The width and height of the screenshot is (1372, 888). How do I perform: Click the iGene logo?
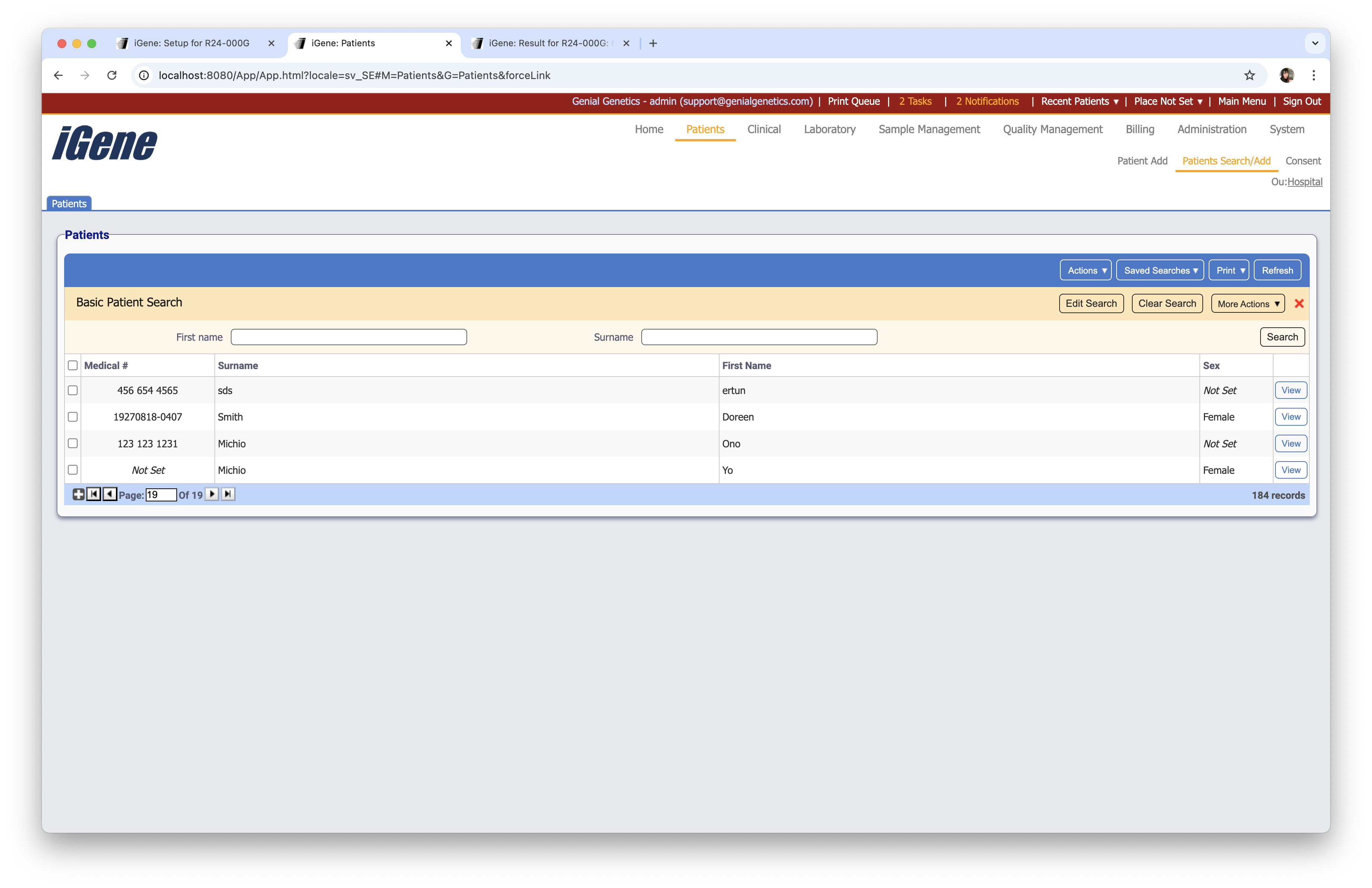[x=104, y=143]
